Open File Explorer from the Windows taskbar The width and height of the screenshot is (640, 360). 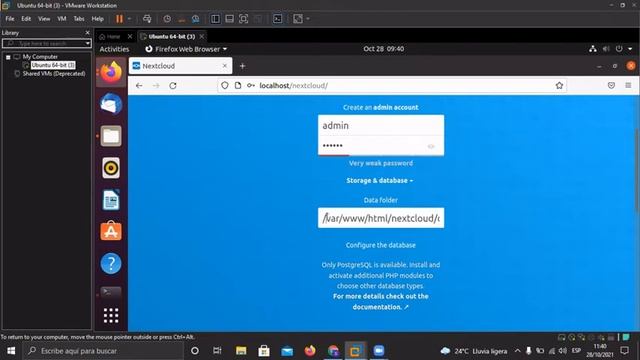click(241, 351)
